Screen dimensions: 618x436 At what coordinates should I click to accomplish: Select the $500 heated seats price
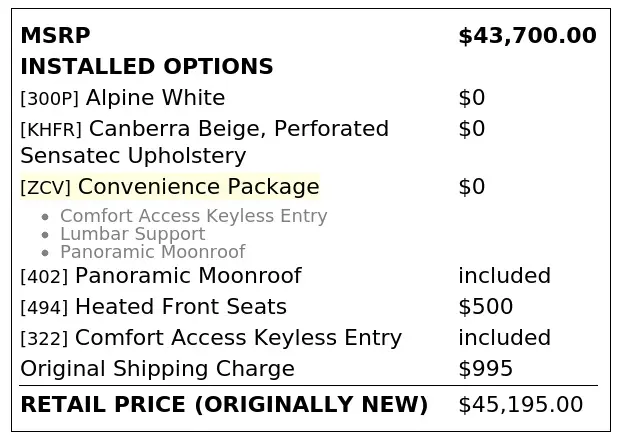coord(486,307)
